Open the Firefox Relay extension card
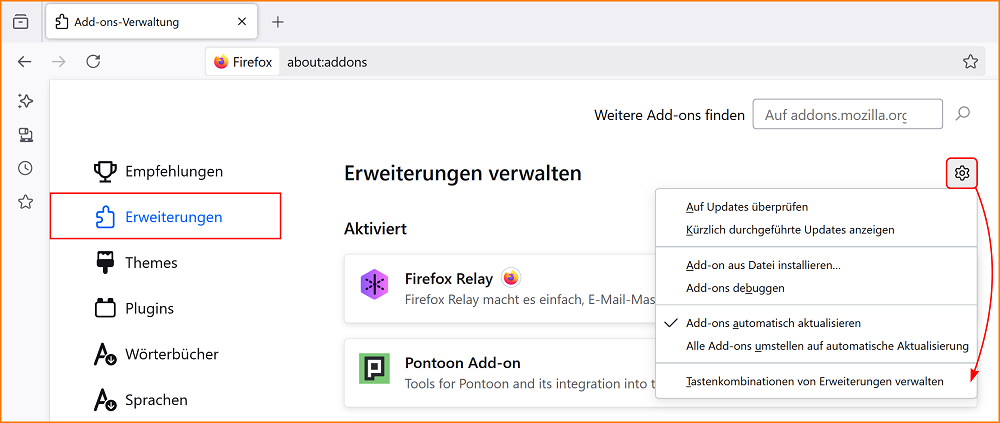 click(500, 288)
